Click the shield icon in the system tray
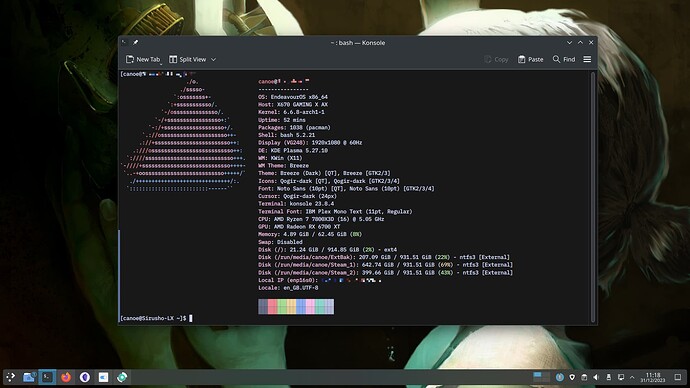 (x=572, y=377)
